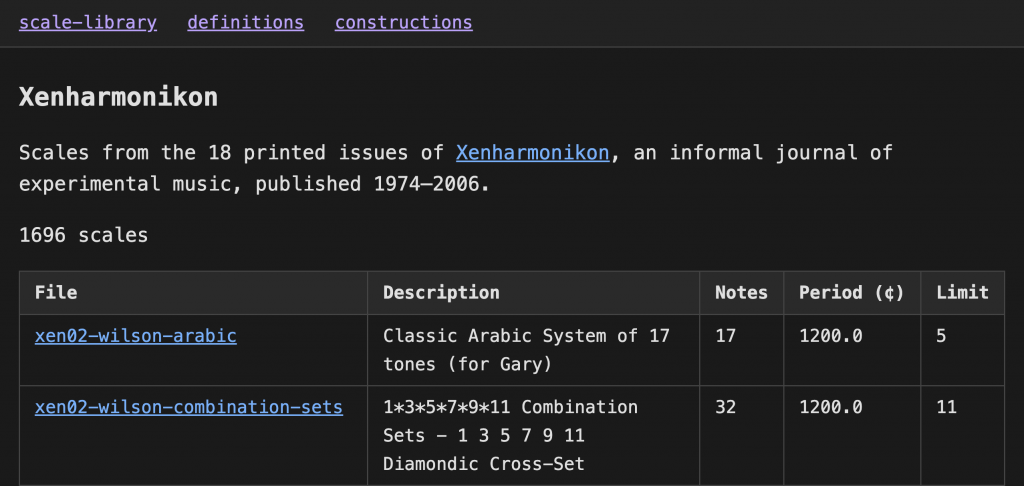Click Period 1200.0 in wilson-arabic row
Viewport: 1024px width, 486px height.
tap(831, 336)
